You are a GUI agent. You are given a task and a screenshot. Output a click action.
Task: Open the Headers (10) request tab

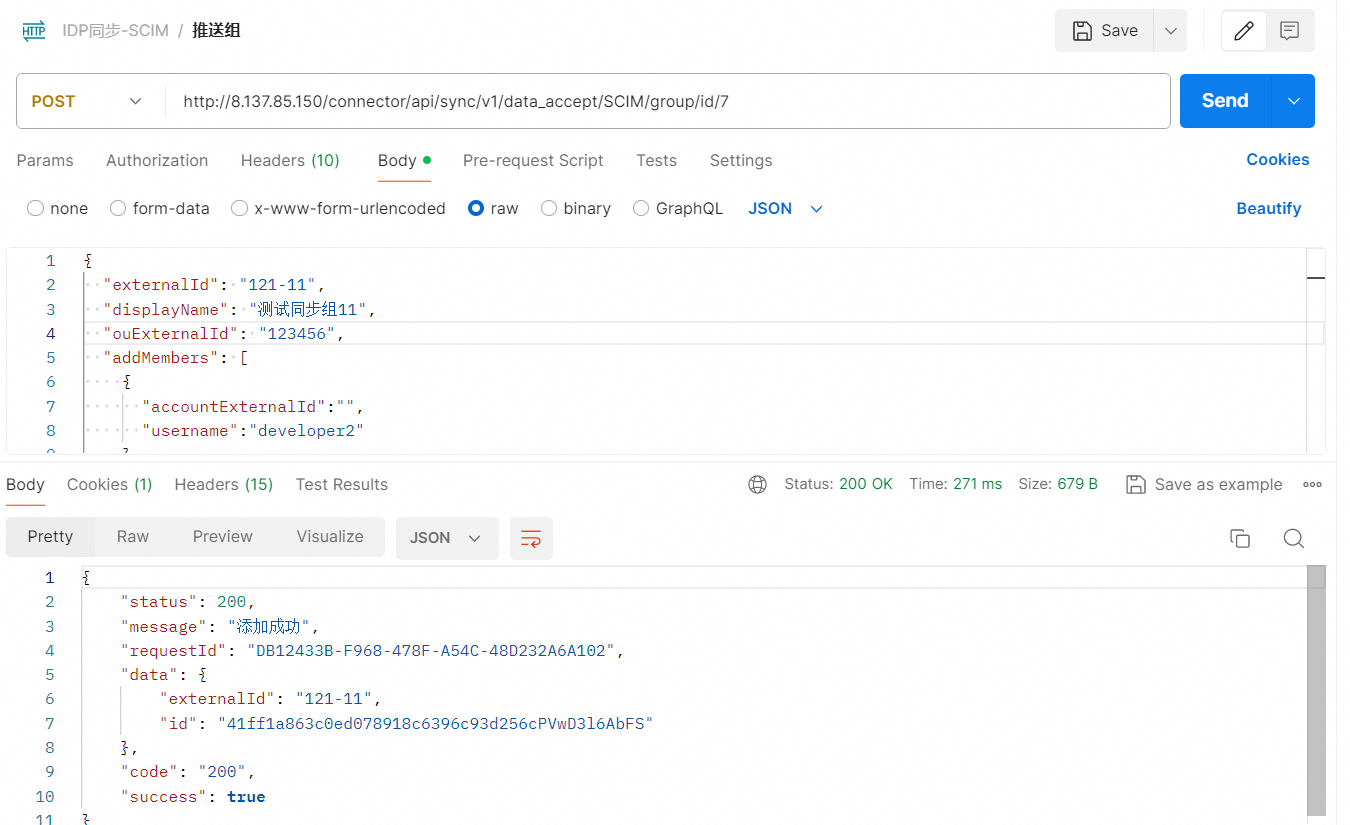pos(290,160)
